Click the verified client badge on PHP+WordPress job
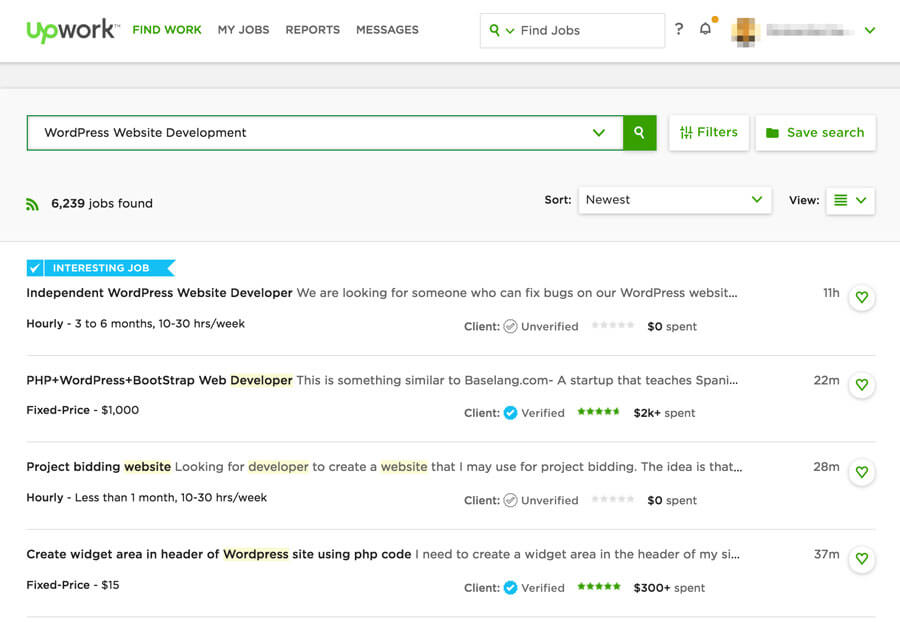900x622 pixels. tap(510, 412)
